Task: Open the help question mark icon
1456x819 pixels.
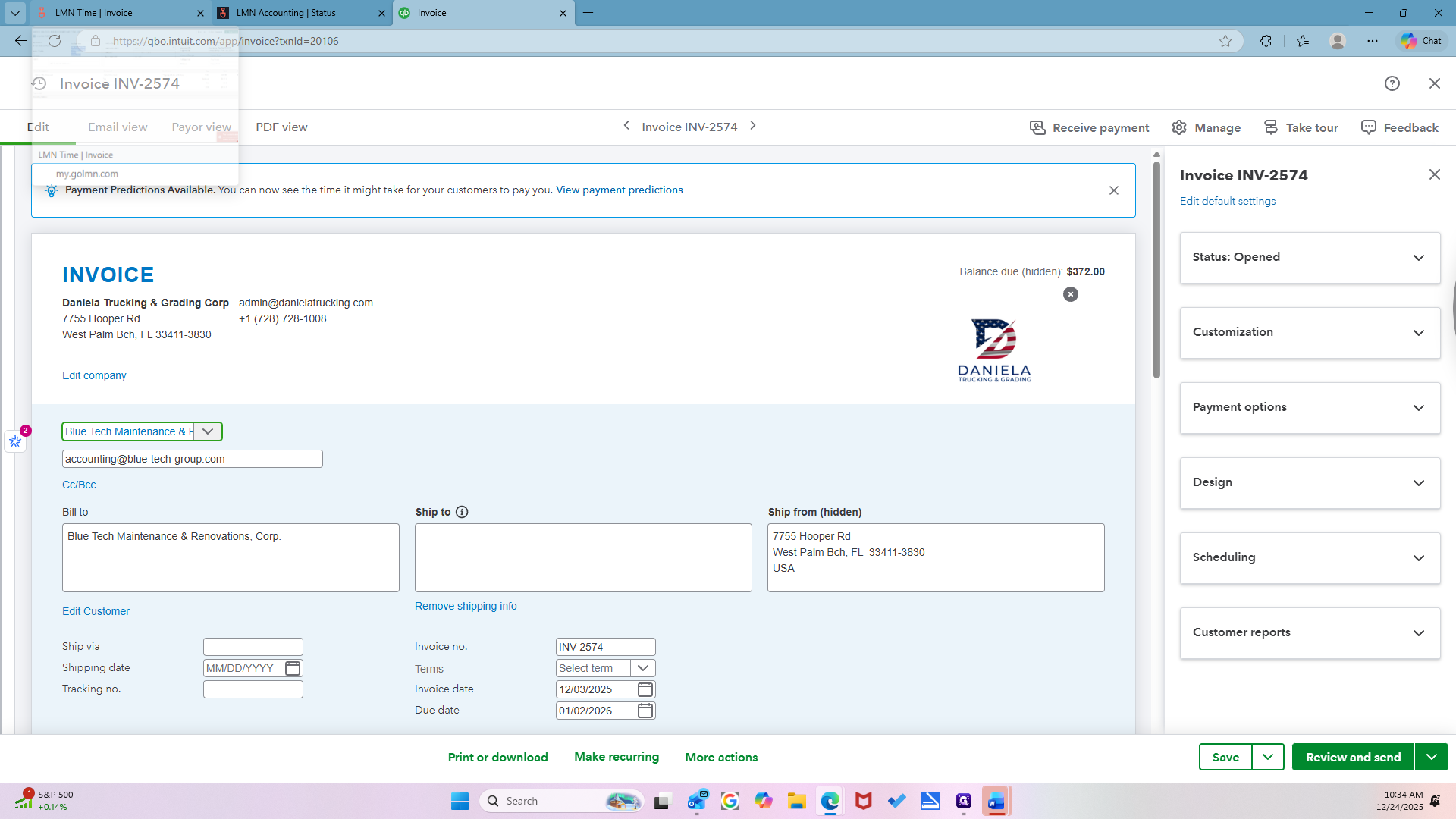Action: pyautogui.click(x=1392, y=83)
